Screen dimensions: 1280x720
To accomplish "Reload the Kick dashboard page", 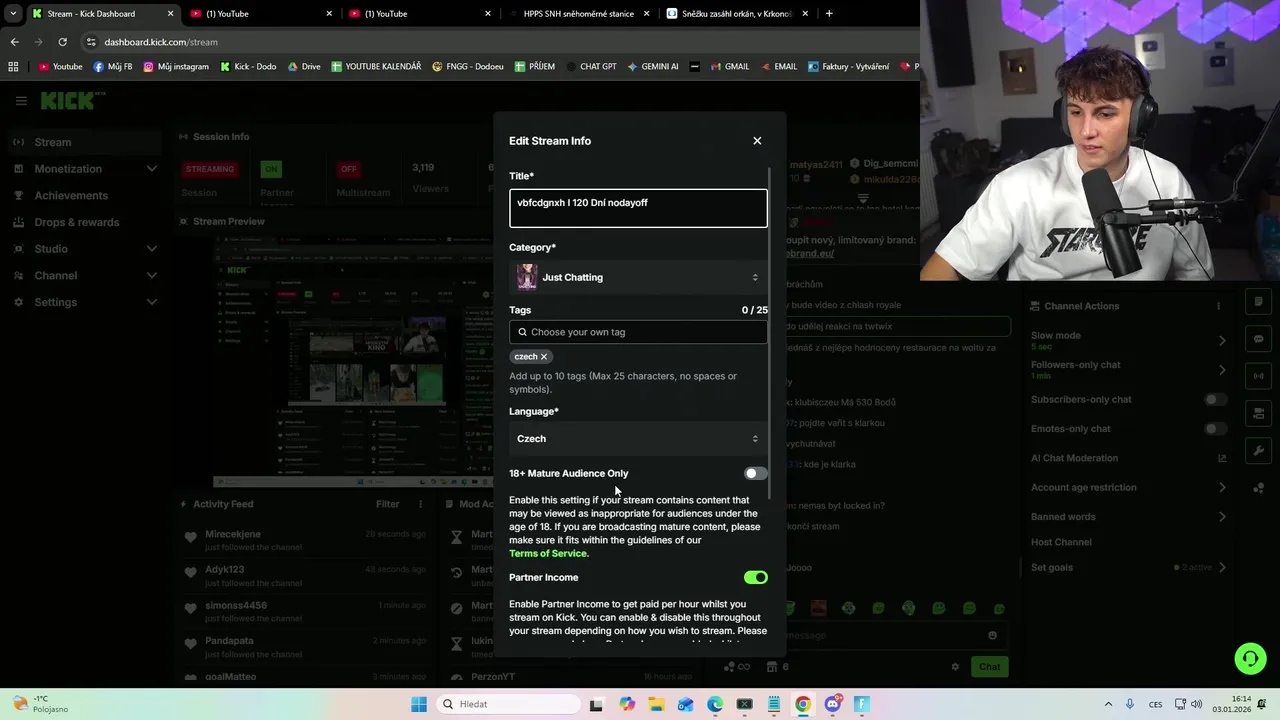I will 62,42.
